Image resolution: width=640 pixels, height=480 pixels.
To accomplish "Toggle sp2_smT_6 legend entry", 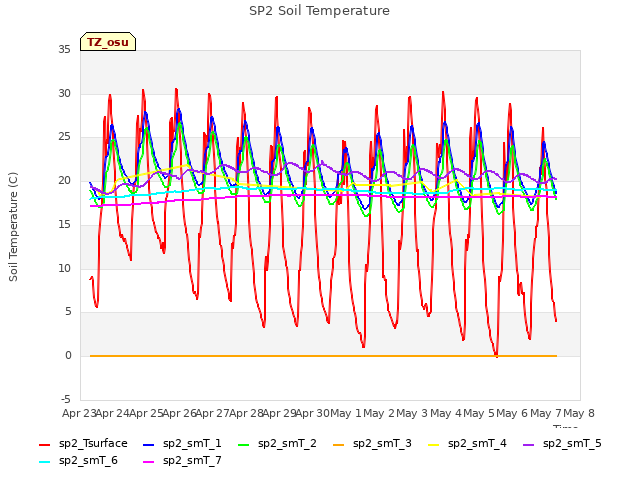I will point(78,461).
